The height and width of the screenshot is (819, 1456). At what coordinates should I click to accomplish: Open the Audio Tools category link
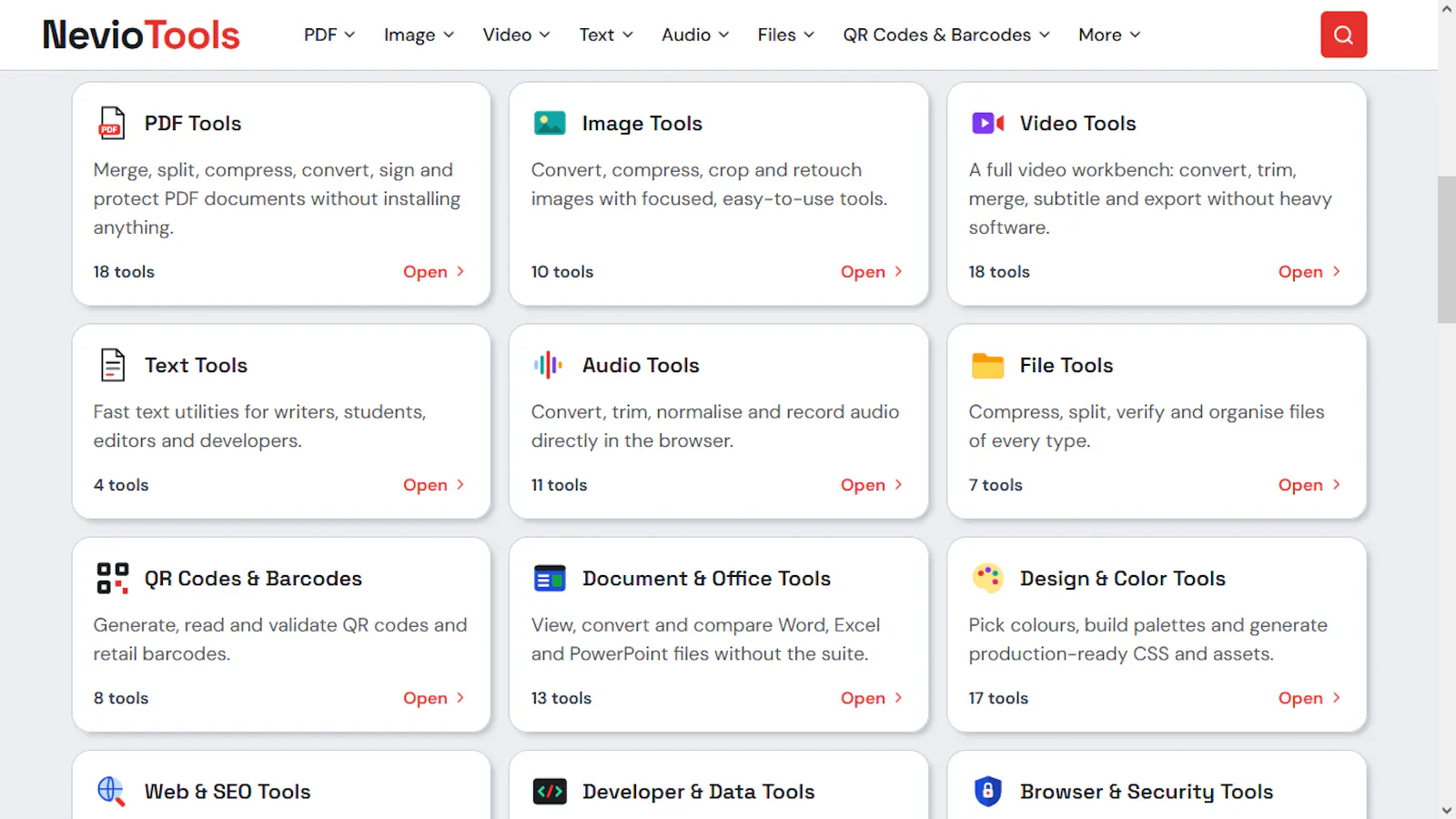click(872, 484)
